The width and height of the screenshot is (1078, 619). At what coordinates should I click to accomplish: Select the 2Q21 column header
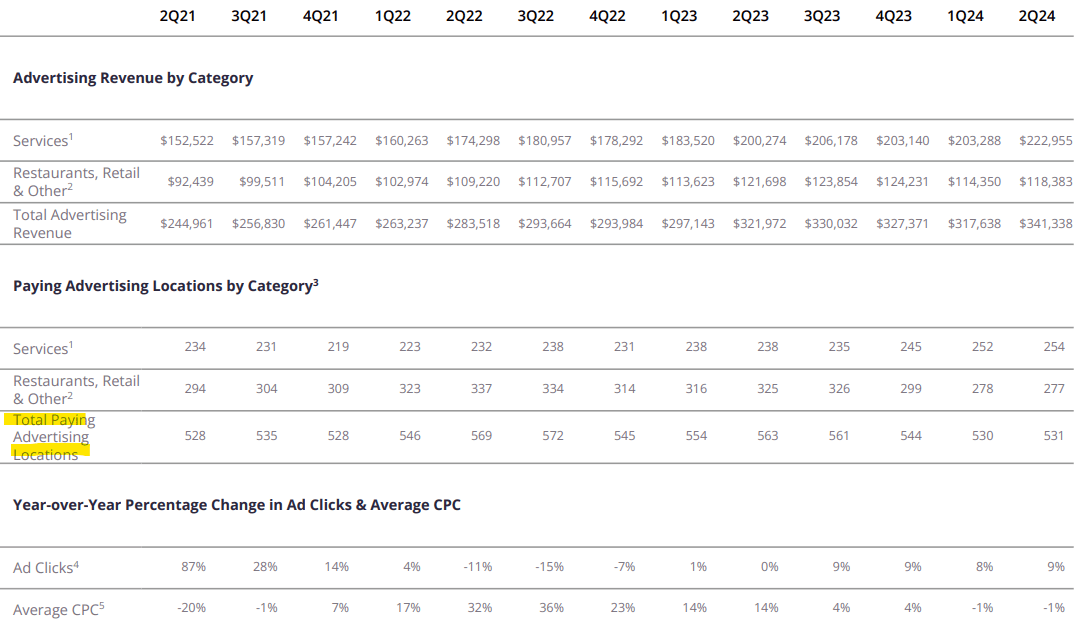177,16
